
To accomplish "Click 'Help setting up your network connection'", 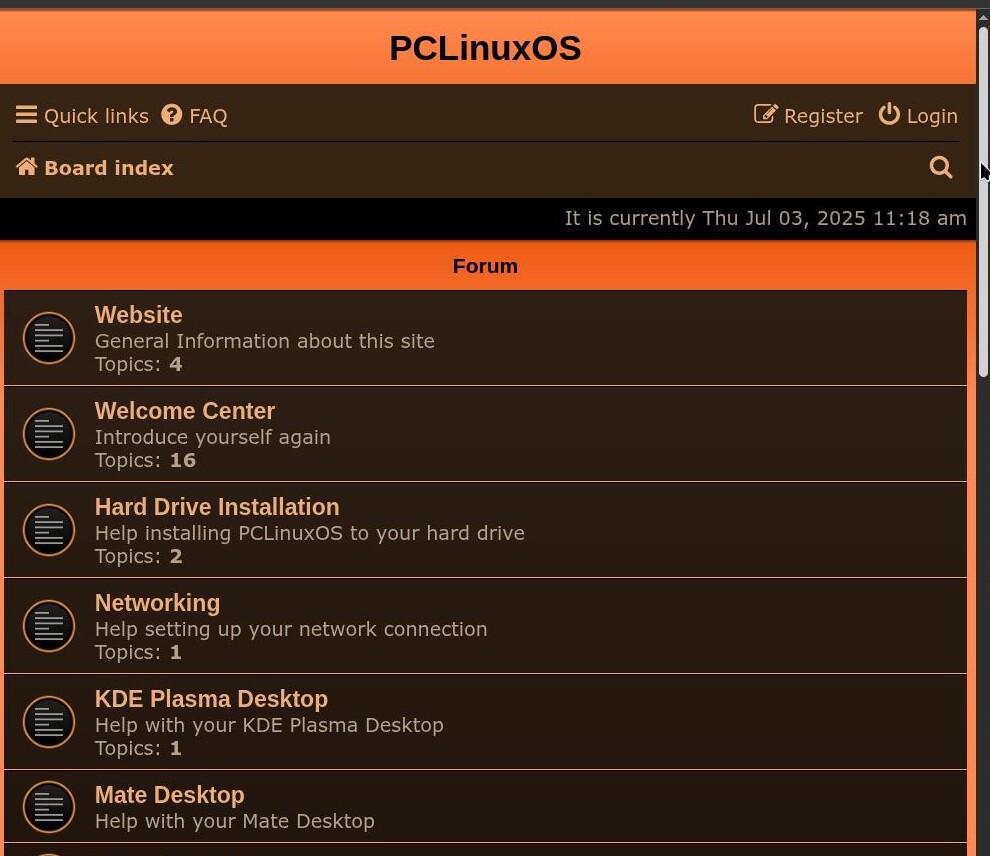I will click(x=291, y=629).
